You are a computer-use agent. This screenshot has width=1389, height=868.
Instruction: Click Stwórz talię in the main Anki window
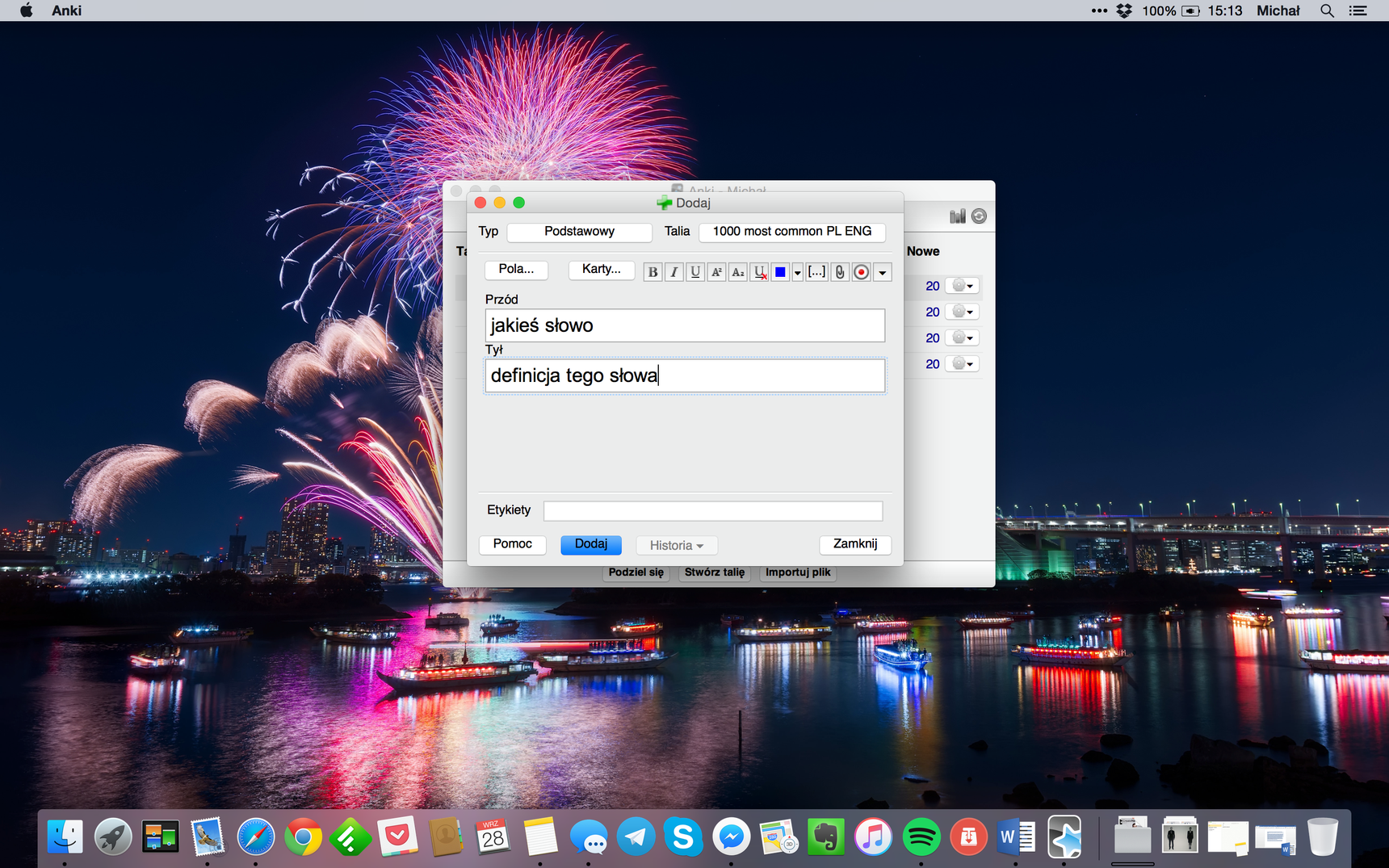(x=715, y=572)
